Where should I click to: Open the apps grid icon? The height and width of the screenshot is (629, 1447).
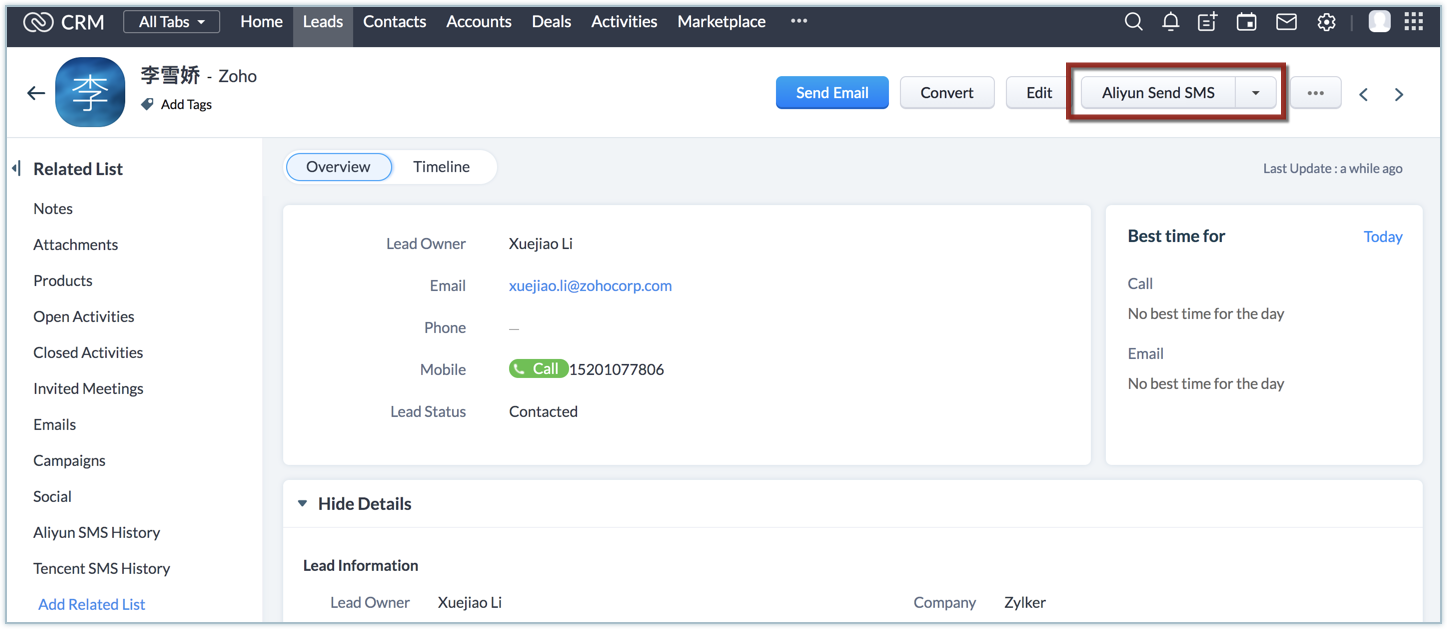coord(1413,22)
